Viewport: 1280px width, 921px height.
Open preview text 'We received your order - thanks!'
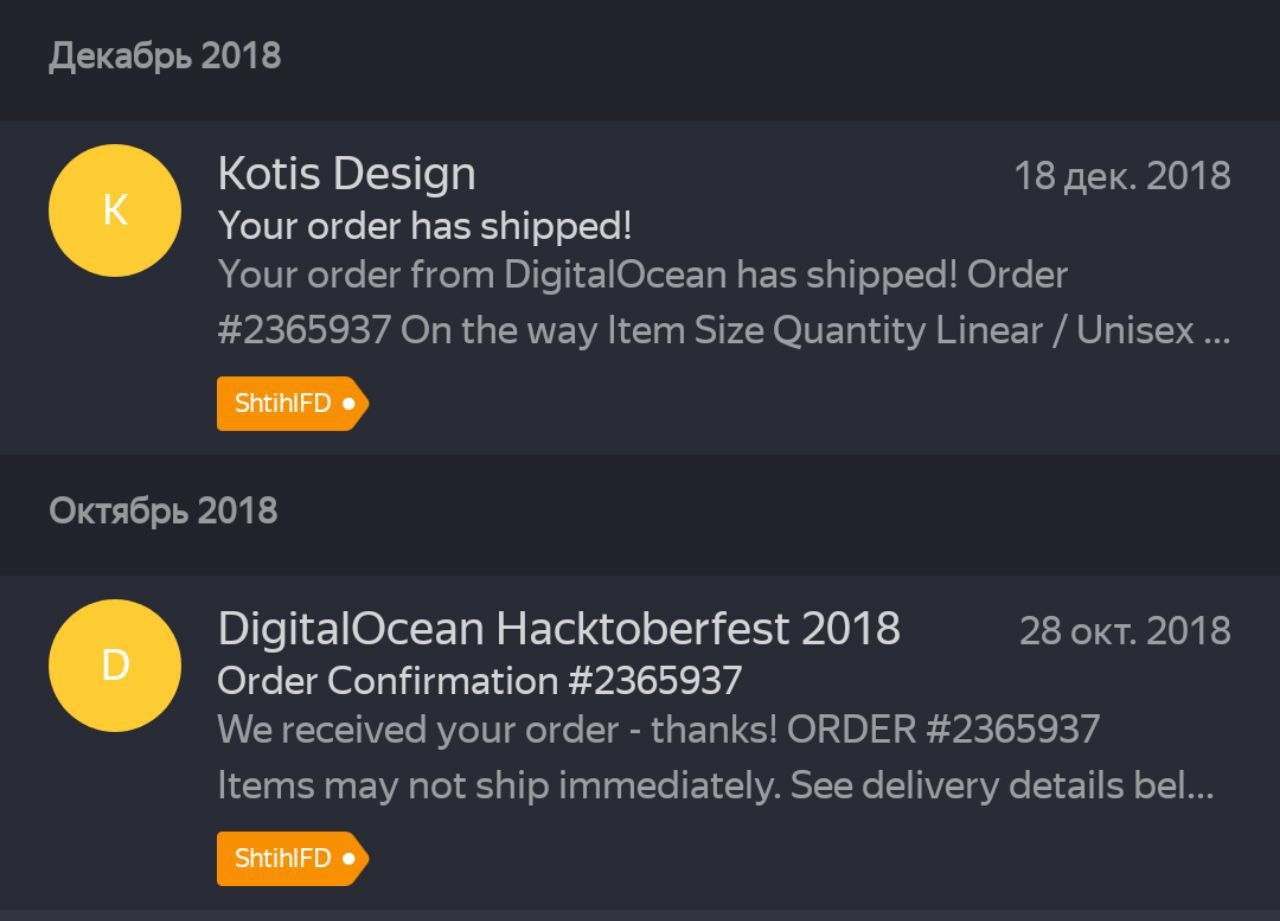pos(497,729)
